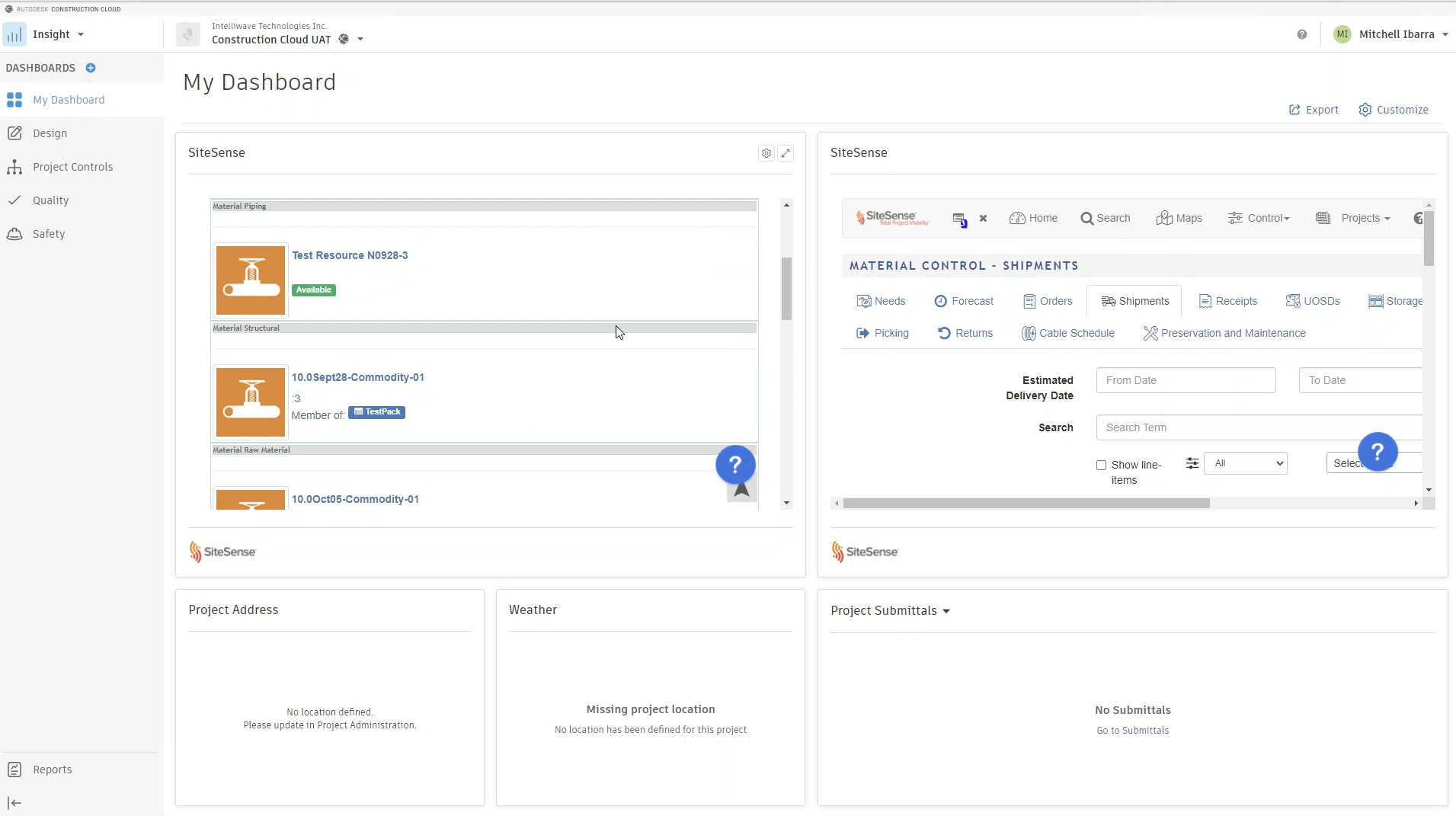Switch to the Needs tab
This screenshot has width=1456, height=816.
pyautogui.click(x=881, y=301)
